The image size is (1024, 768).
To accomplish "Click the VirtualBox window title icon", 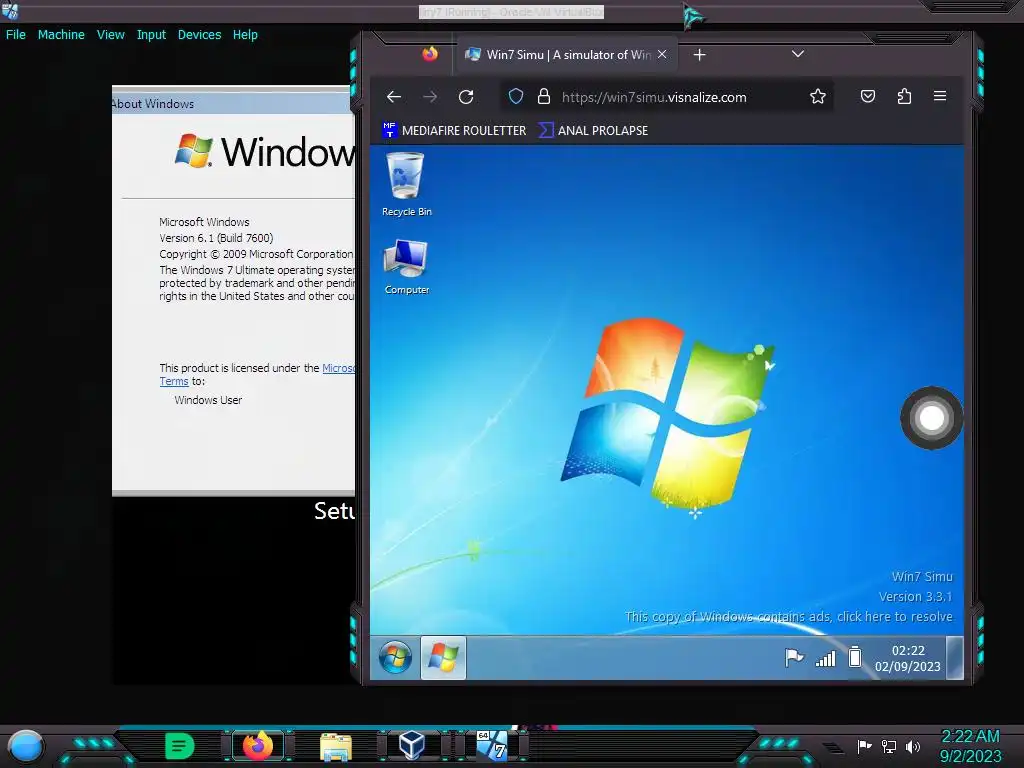I will [x=10, y=11].
